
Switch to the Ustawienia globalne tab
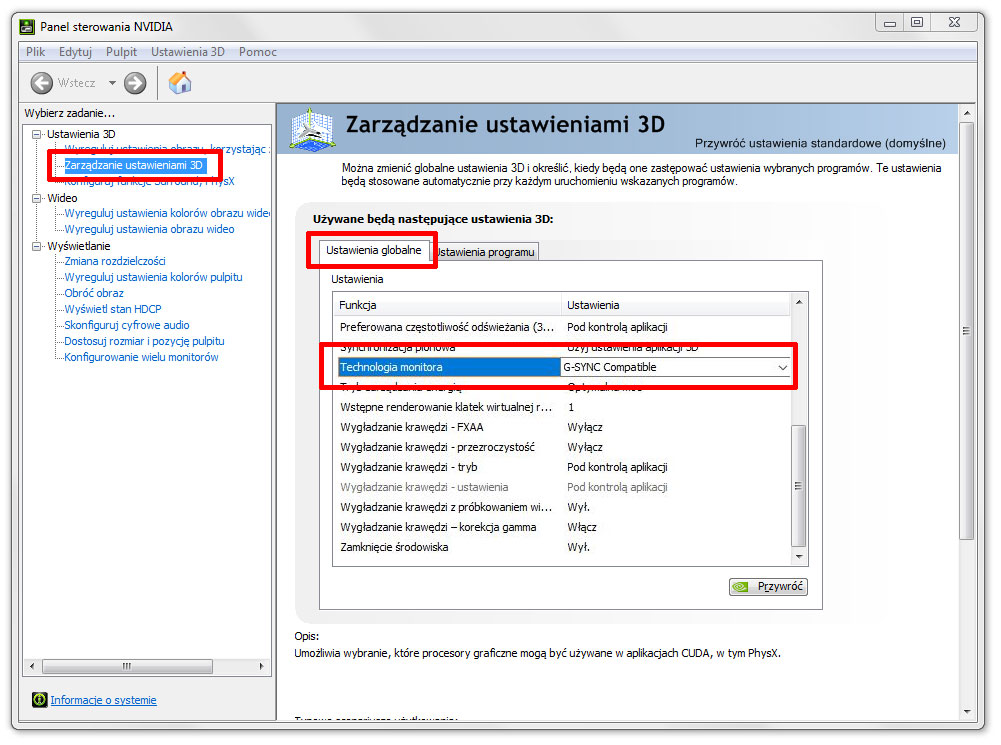(373, 250)
